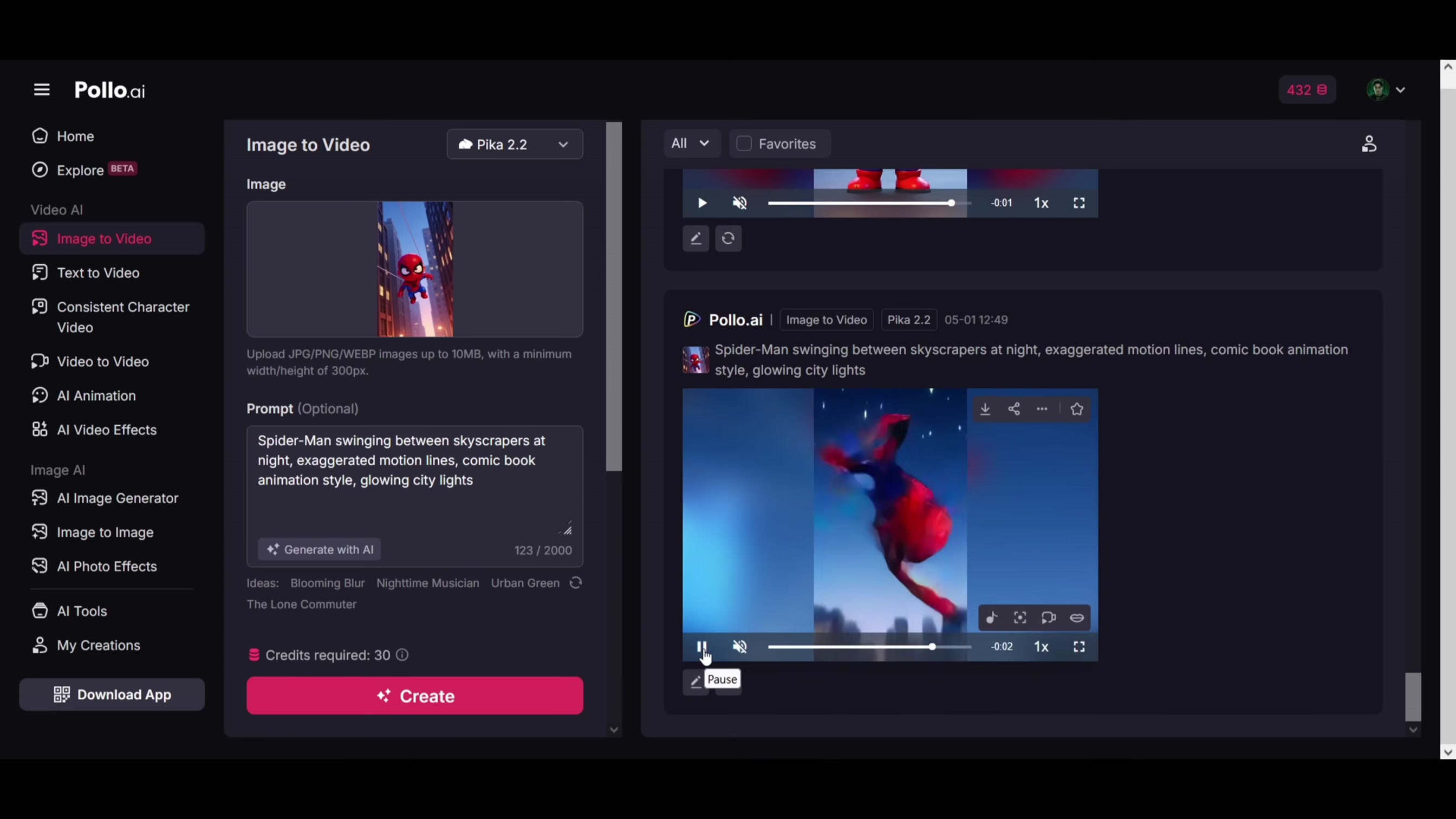Refresh the prompt ideas list
Viewport: 1456px width, 819px height.
[575, 583]
